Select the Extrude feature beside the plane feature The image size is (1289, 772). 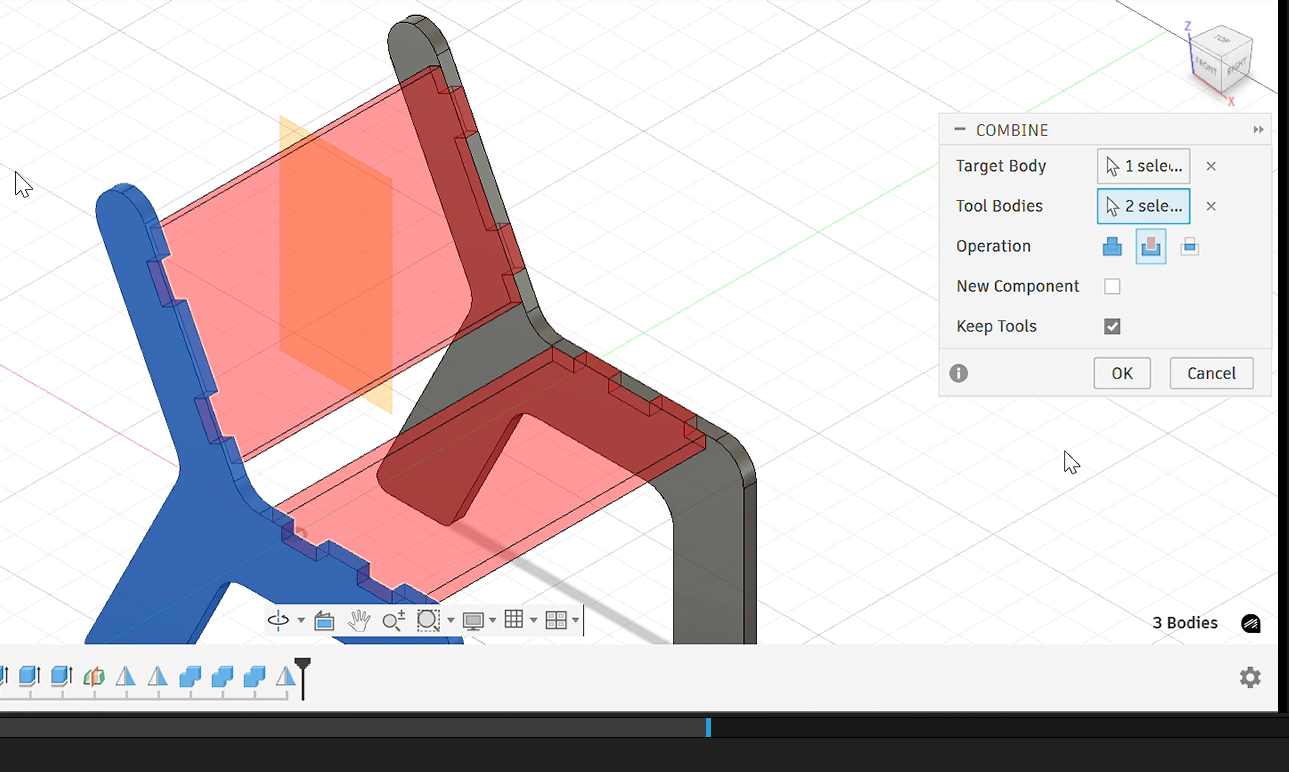coord(61,677)
